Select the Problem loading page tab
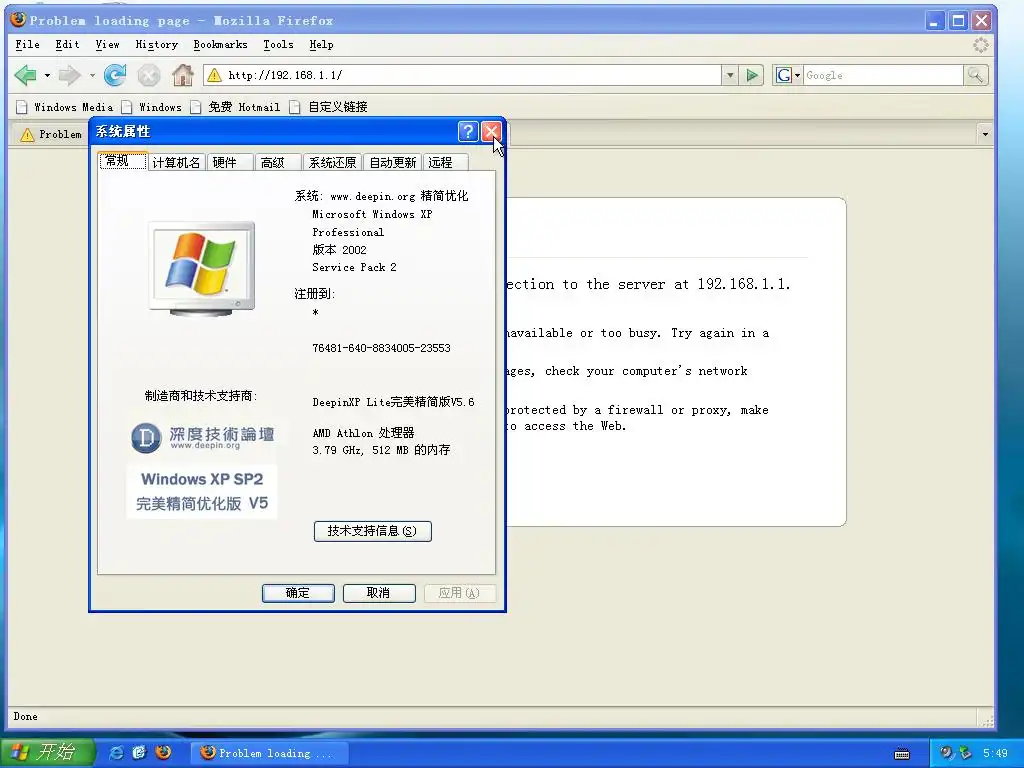The width and height of the screenshot is (1024, 768). [x=51, y=134]
